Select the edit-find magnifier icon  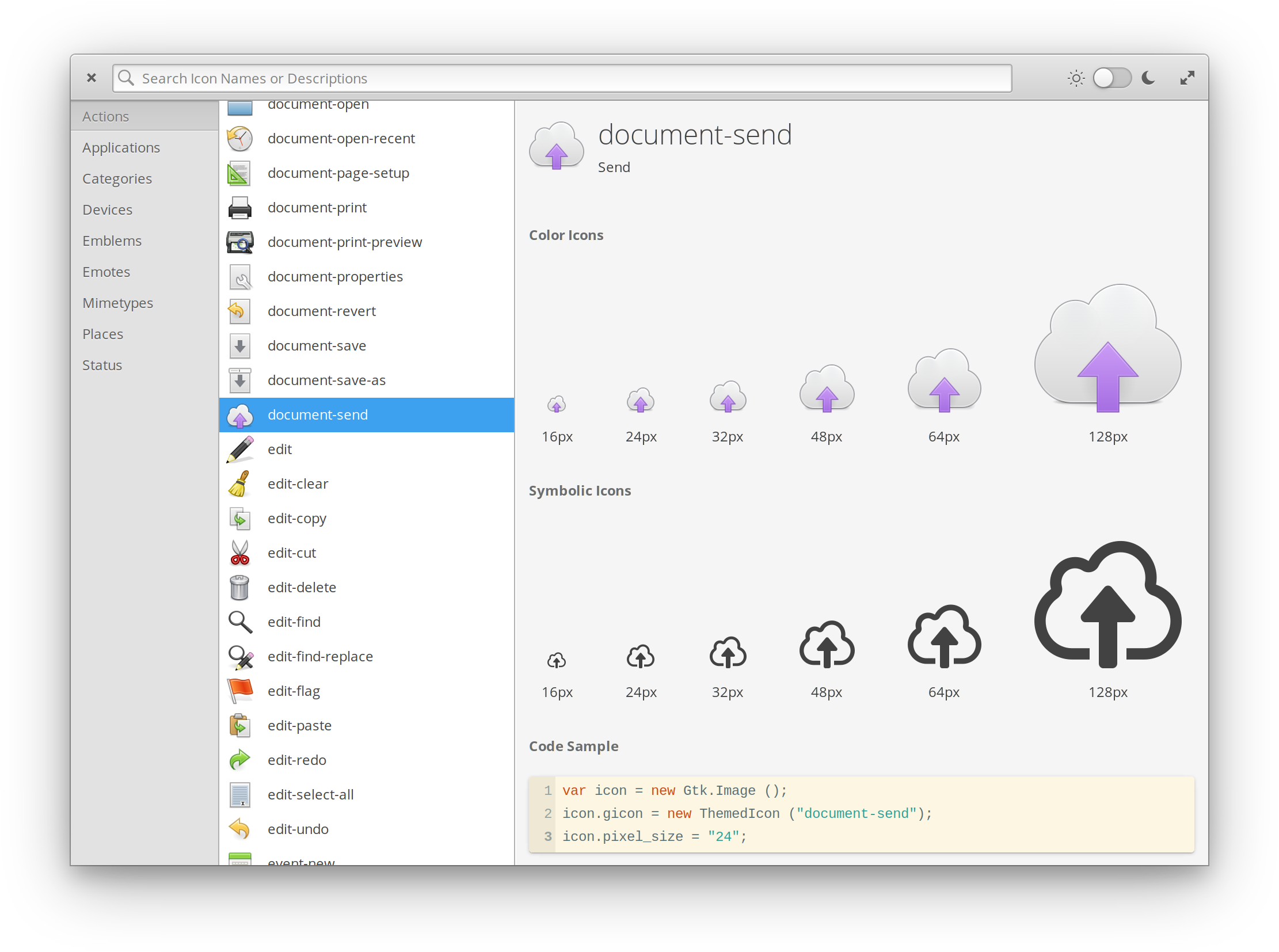(240, 622)
